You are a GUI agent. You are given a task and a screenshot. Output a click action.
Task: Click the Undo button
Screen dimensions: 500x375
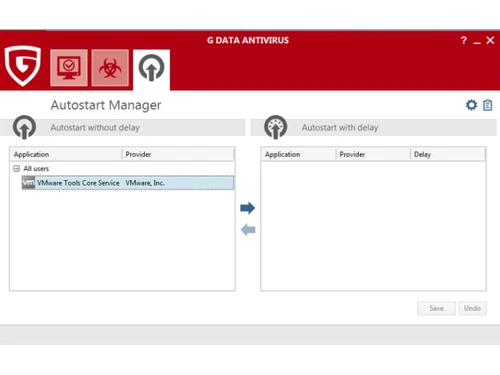[472, 308]
